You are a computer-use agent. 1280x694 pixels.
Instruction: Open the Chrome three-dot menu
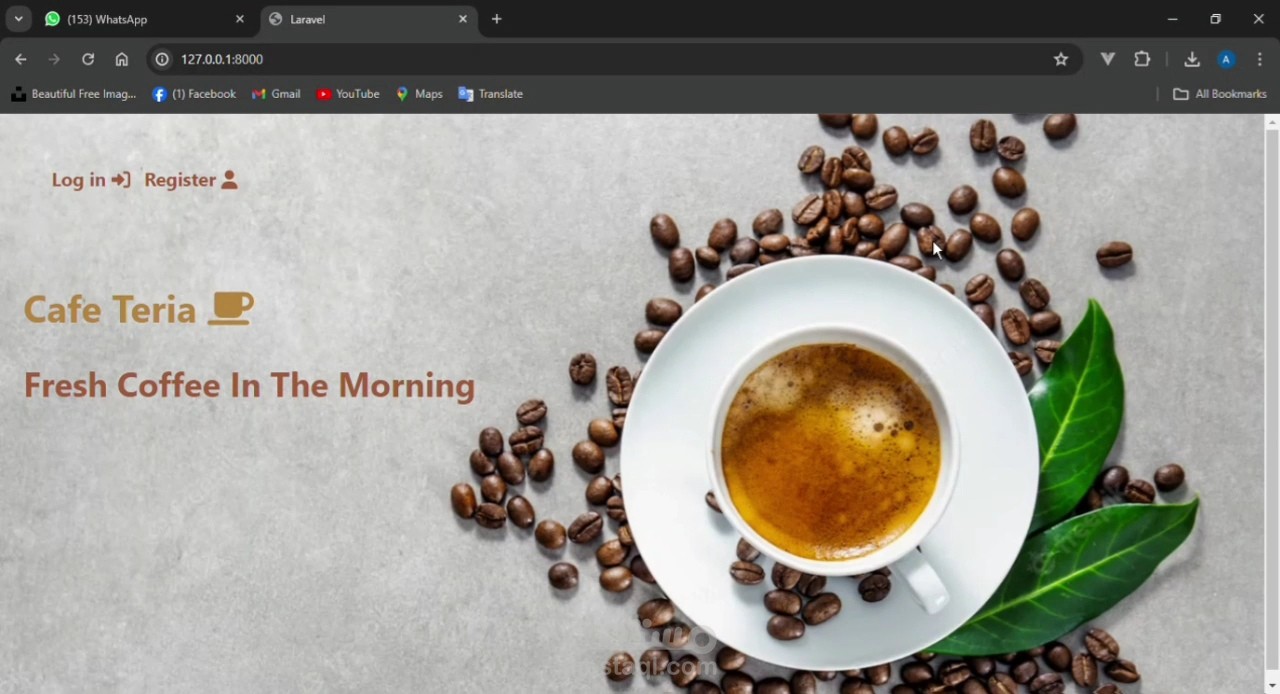coord(1260,59)
